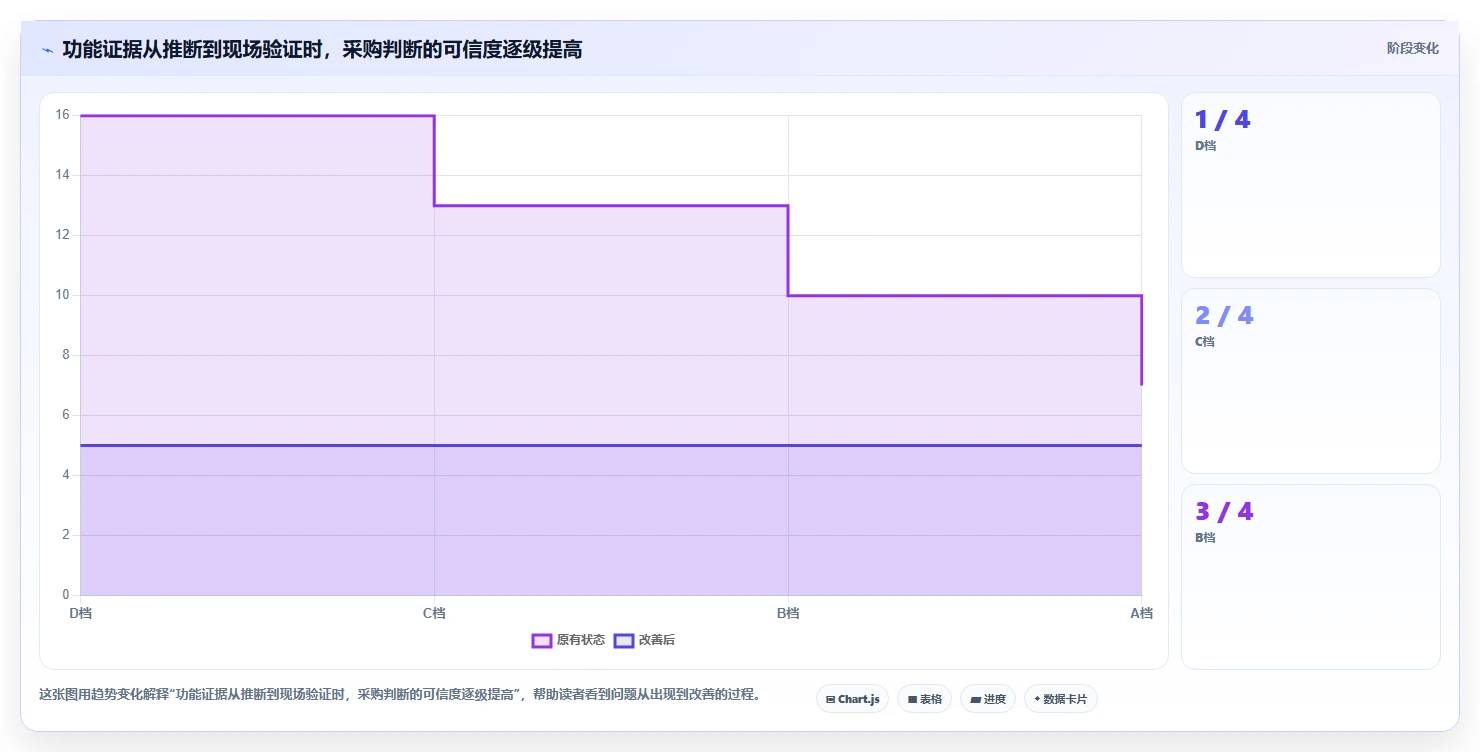This screenshot has width=1480, height=752.
Task: Click the chart description text below
Action: point(400,694)
